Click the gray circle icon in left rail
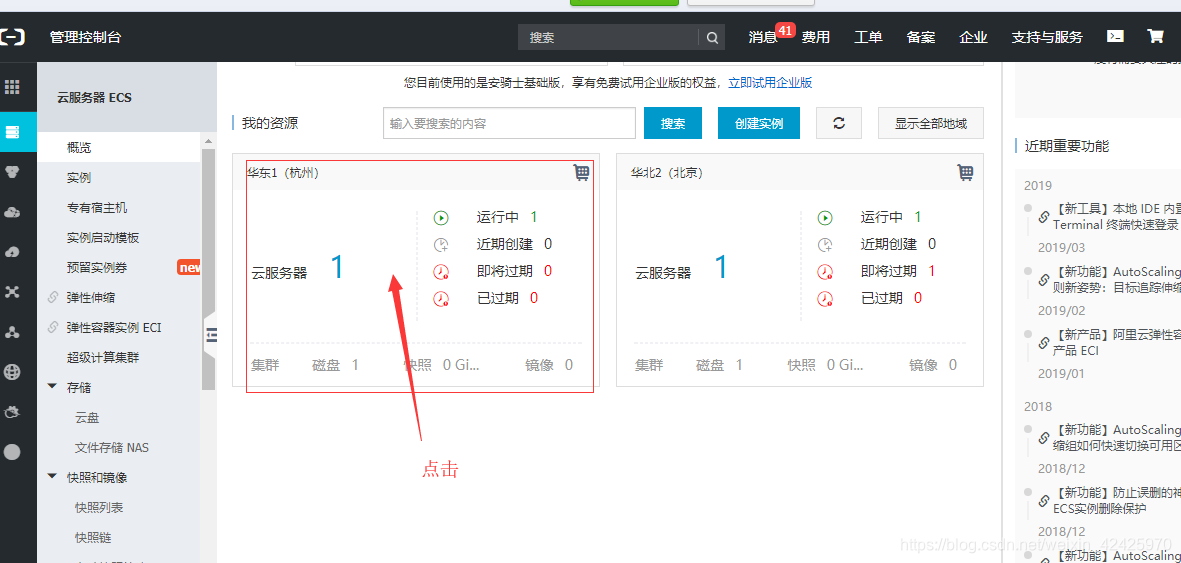Image resolution: width=1181 pixels, height=563 pixels. [12, 452]
